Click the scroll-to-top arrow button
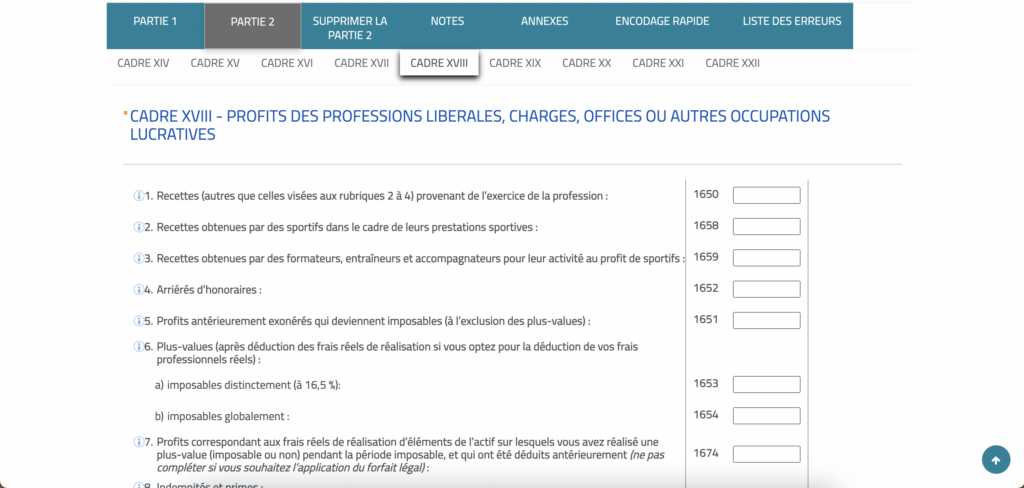This screenshot has height=488, width=1024. point(995,461)
